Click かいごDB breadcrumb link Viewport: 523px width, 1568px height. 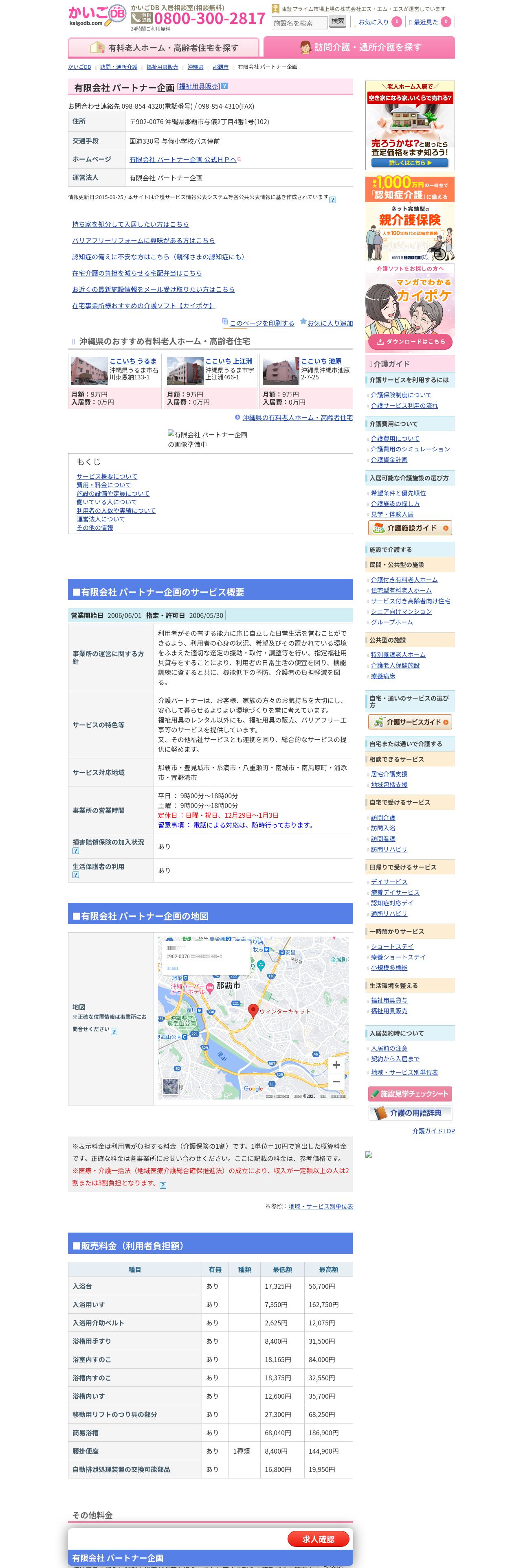tap(80, 67)
